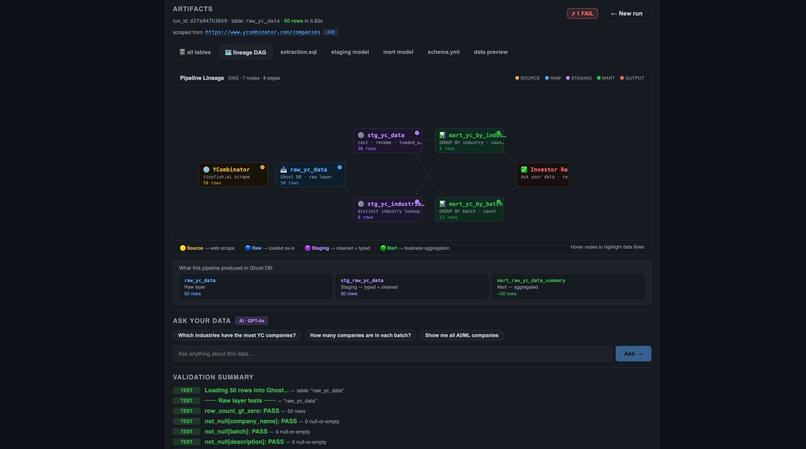806x449 pixels.
Task: Click the SOURCE legend color square
Action: (x=517, y=78)
